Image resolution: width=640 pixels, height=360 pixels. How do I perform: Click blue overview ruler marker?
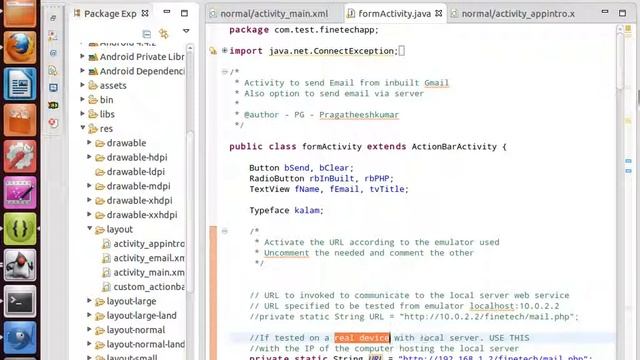click(628, 161)
